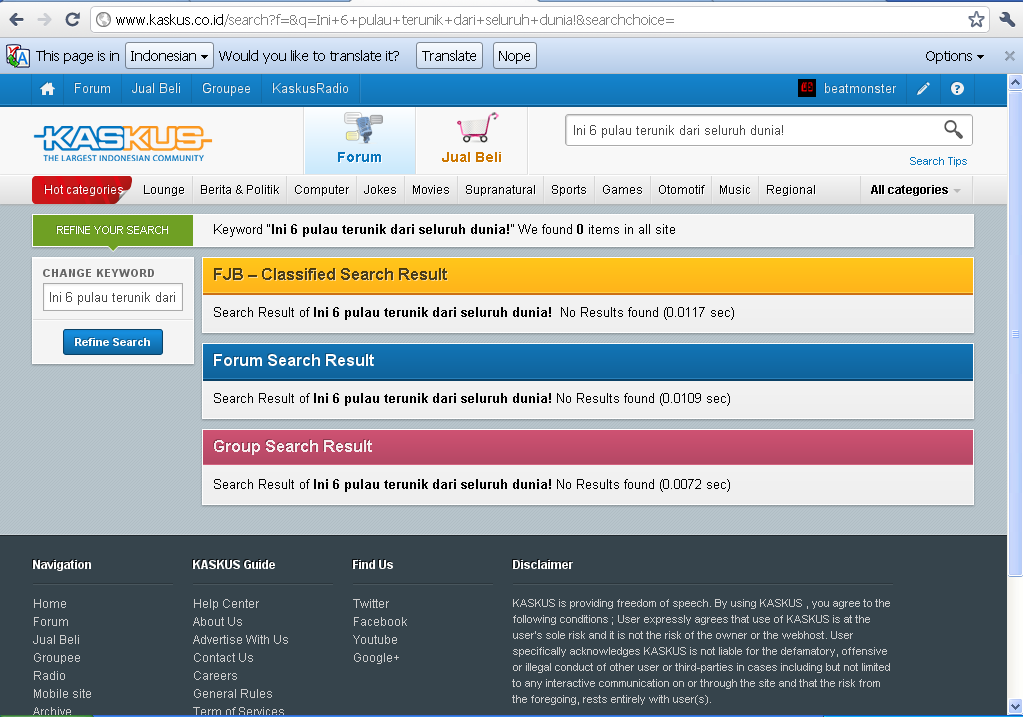Click the FJB – Classified Search Result heading
1023x717 pixels.
[330, 275]
